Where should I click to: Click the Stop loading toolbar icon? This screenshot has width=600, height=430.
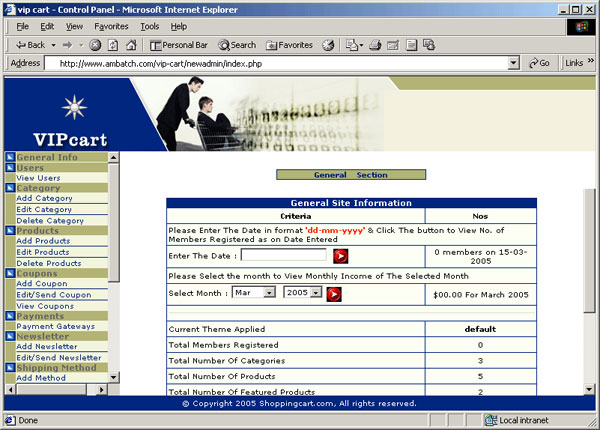pos(95,45)
